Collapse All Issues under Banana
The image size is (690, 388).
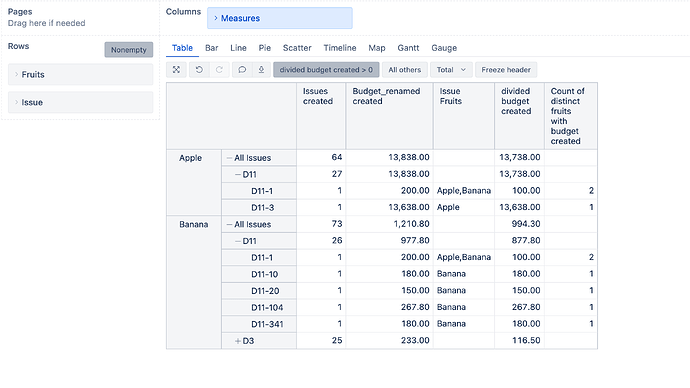pos(229,224)
